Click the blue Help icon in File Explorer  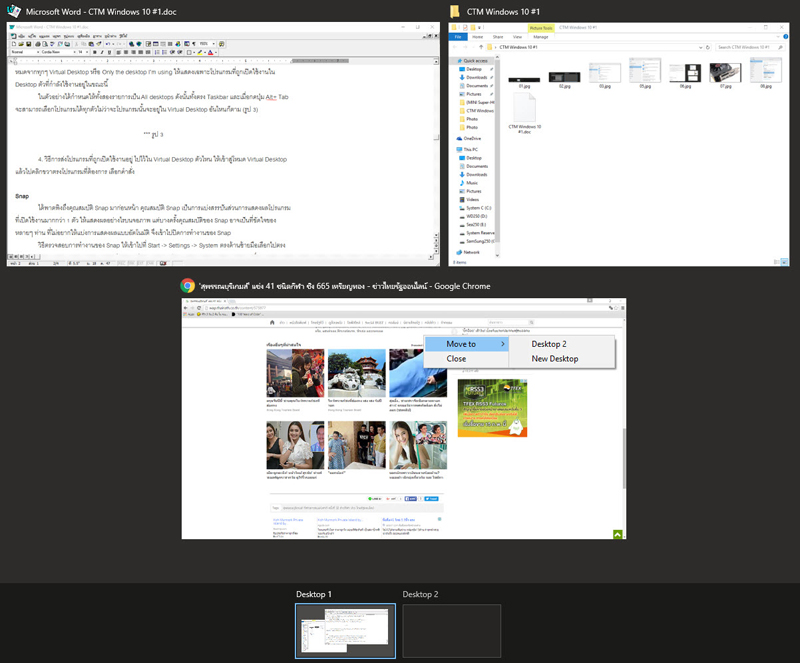tap(785, 37)
